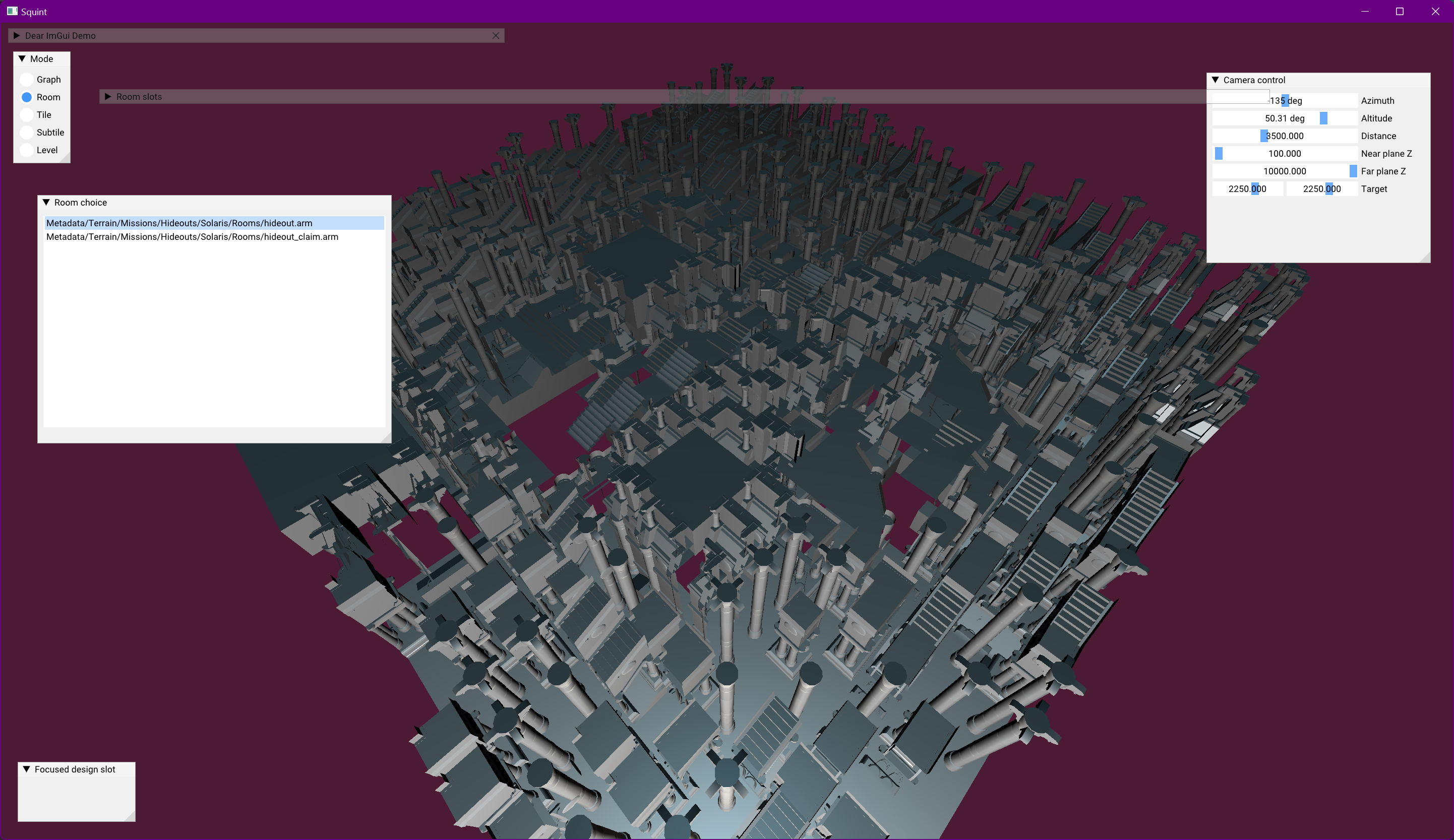Collapse the Room choice window
Image resolution: width=1454 pixels, height=840 pixels.
(46, 203)
